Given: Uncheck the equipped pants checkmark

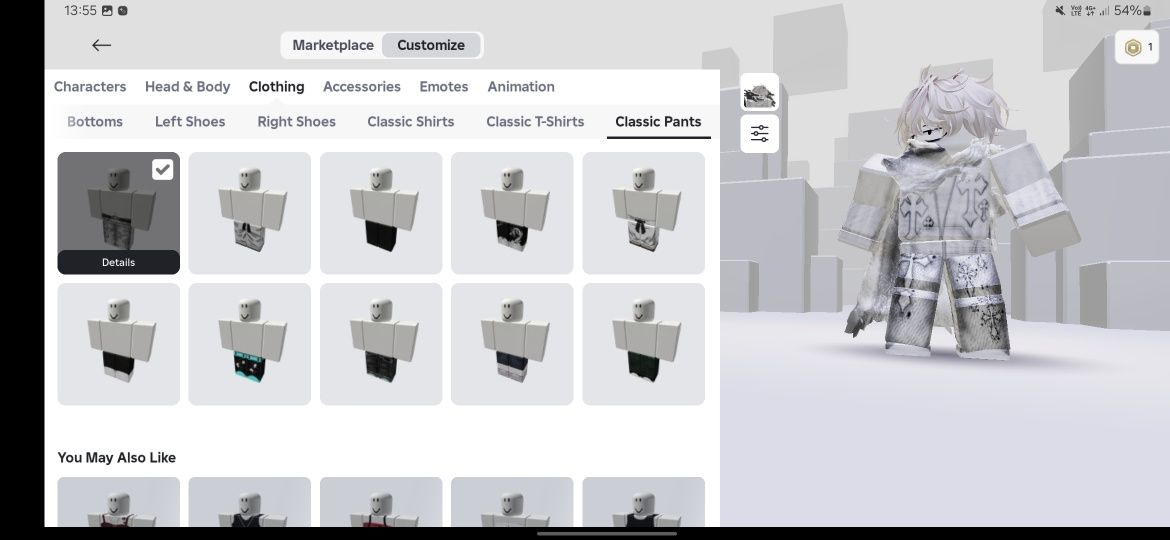Looking at the screenshot, I should pyautogui.click(x=163, y=169).
